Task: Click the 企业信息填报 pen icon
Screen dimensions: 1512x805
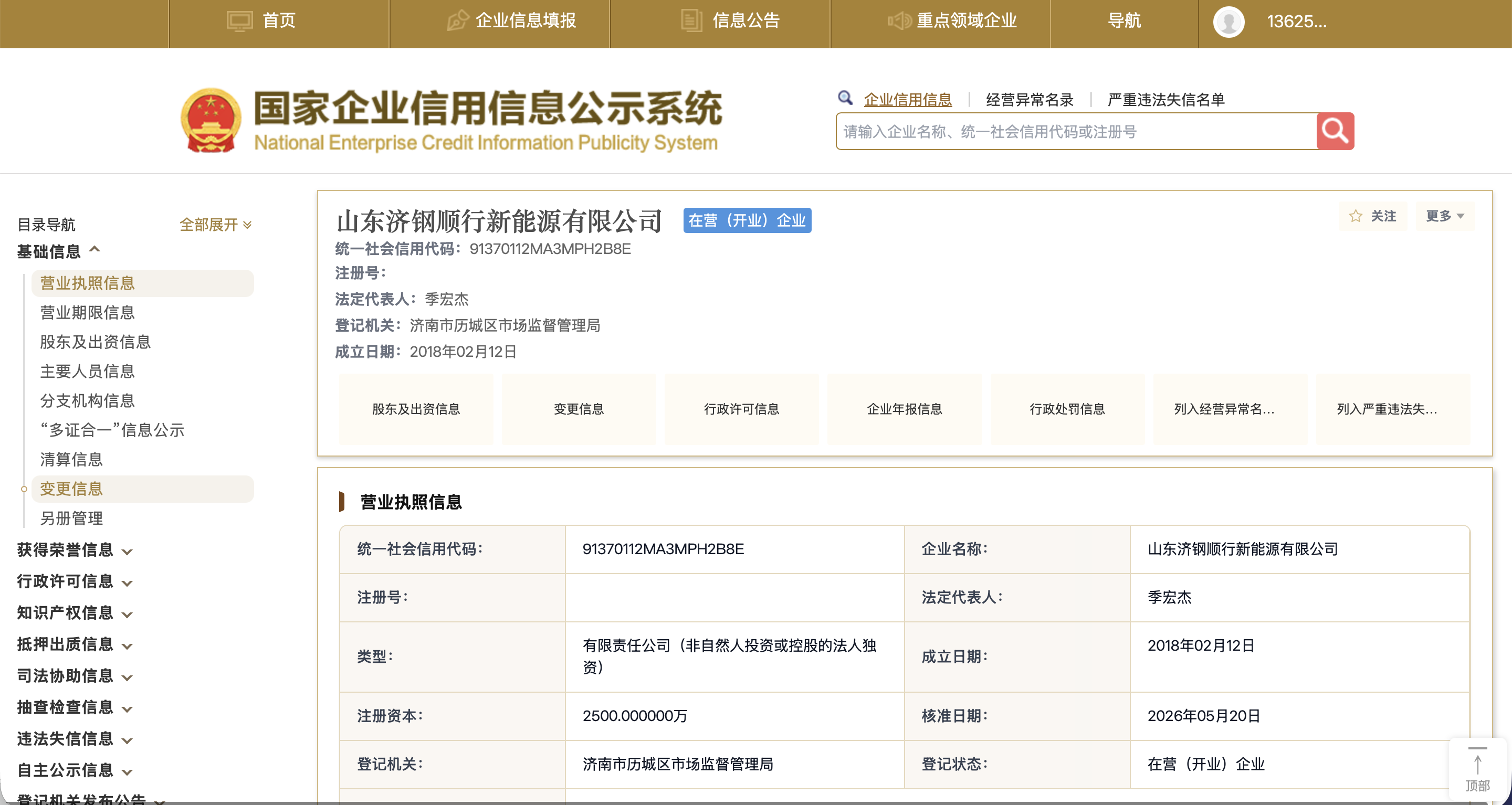Action: point(458,20)
